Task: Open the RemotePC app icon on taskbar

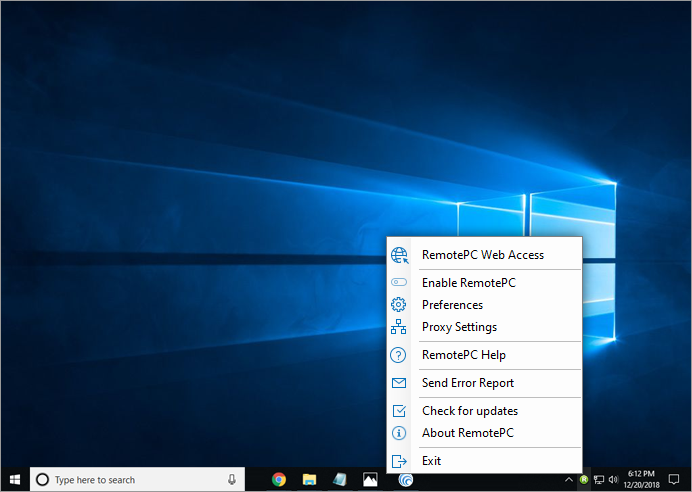Action: tap(405, 479)
